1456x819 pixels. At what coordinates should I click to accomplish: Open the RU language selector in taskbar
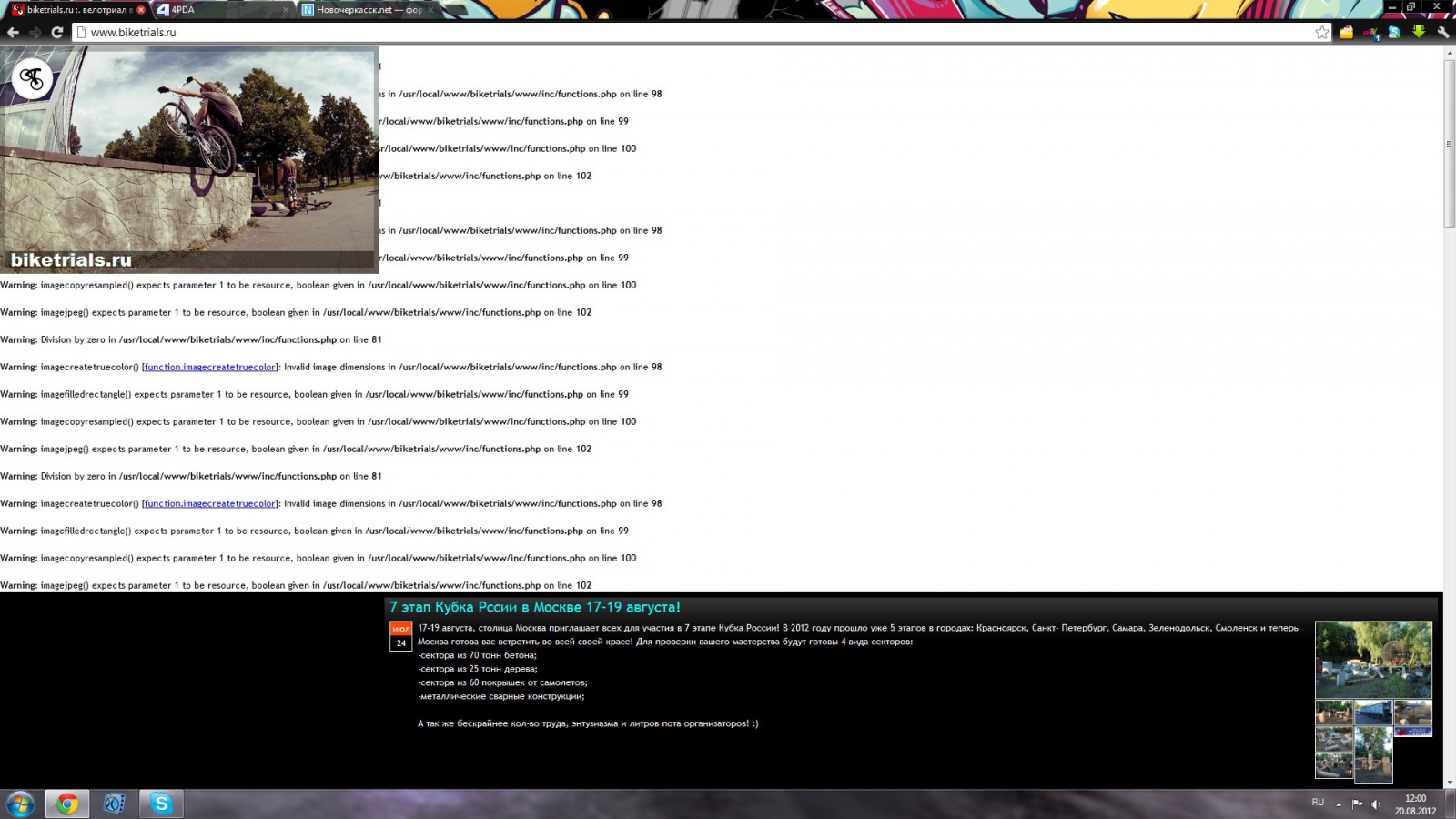click(1318, 803)
